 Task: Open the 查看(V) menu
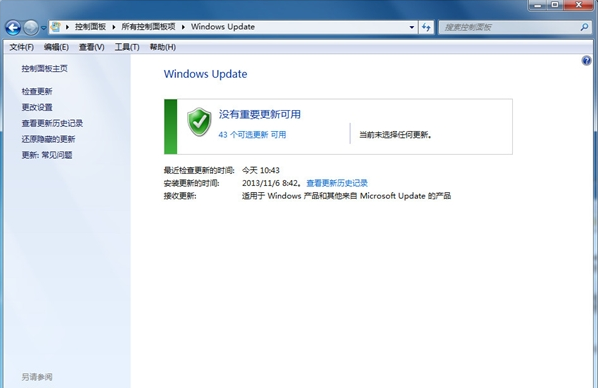pyautogui.click(x=91, y=47)
